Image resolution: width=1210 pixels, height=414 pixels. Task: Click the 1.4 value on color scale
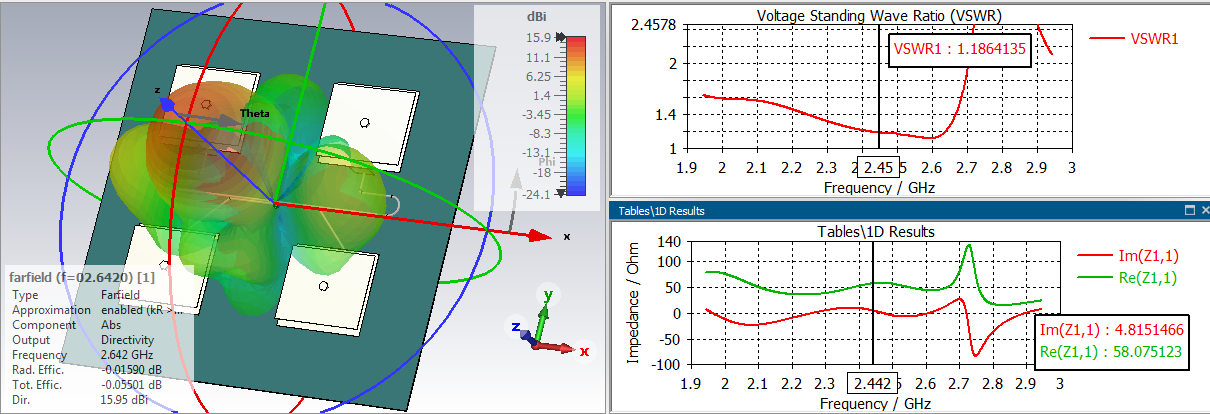point(541,96)
